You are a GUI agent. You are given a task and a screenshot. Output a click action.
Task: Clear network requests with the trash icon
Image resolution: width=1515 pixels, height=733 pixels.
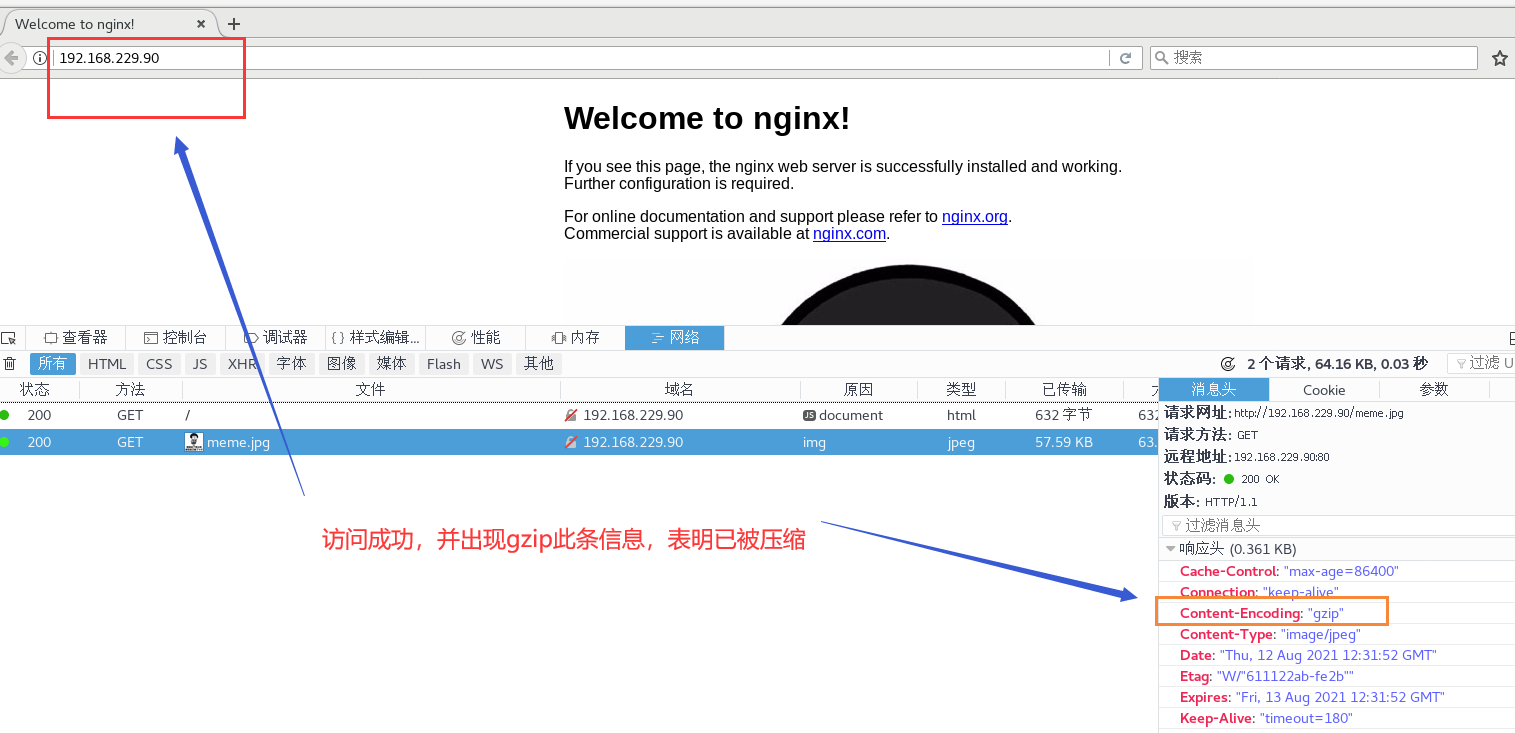pos(10,364)
